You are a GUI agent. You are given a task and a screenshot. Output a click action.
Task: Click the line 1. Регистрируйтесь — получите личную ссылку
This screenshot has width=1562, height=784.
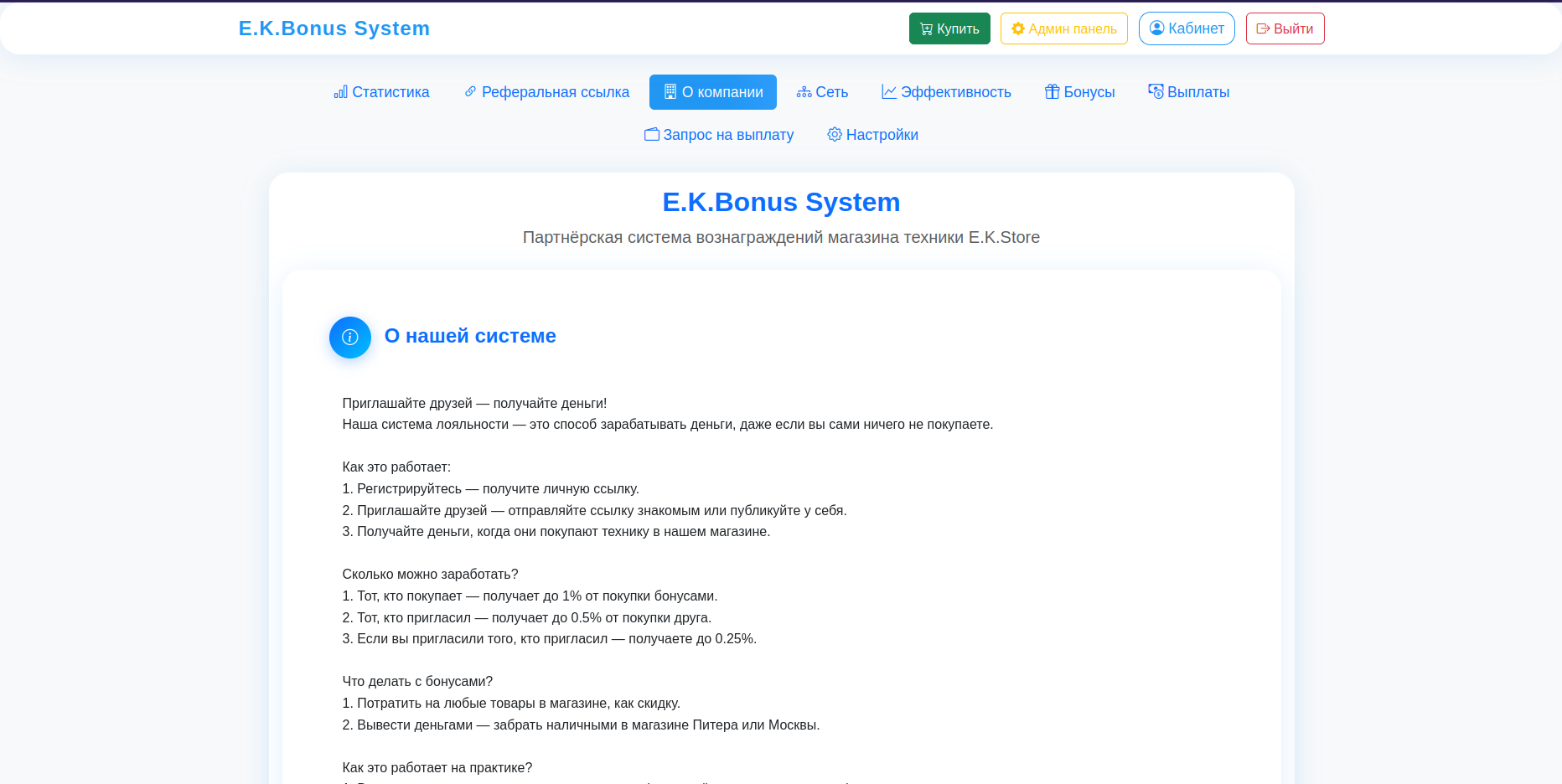click(491, 489)
